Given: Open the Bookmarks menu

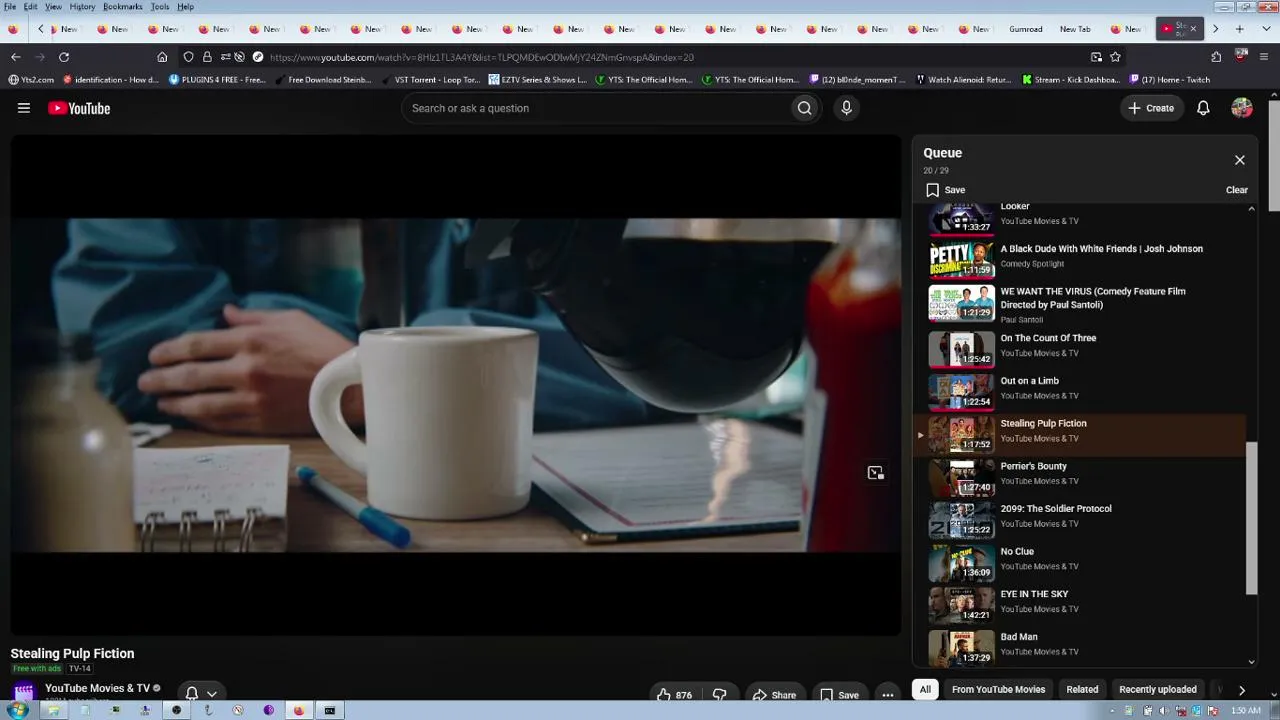Looking at the screenshot, I should tap(123, 6).
